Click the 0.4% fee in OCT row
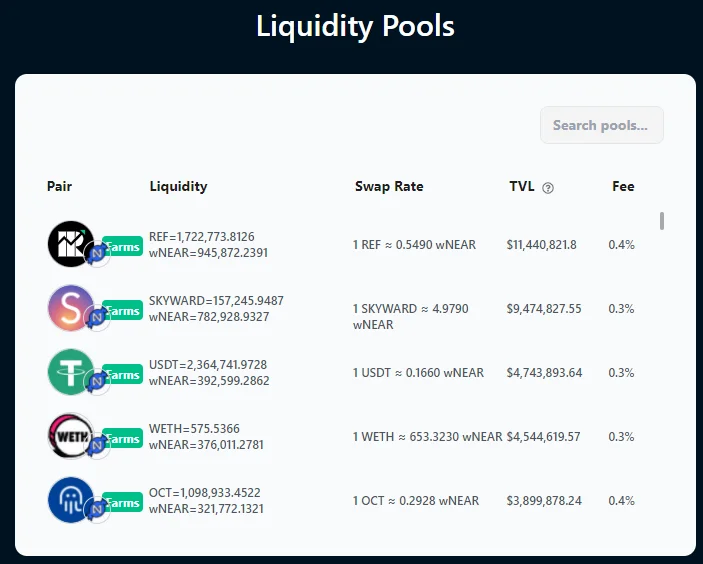The image size is (703, 564). 621,501
